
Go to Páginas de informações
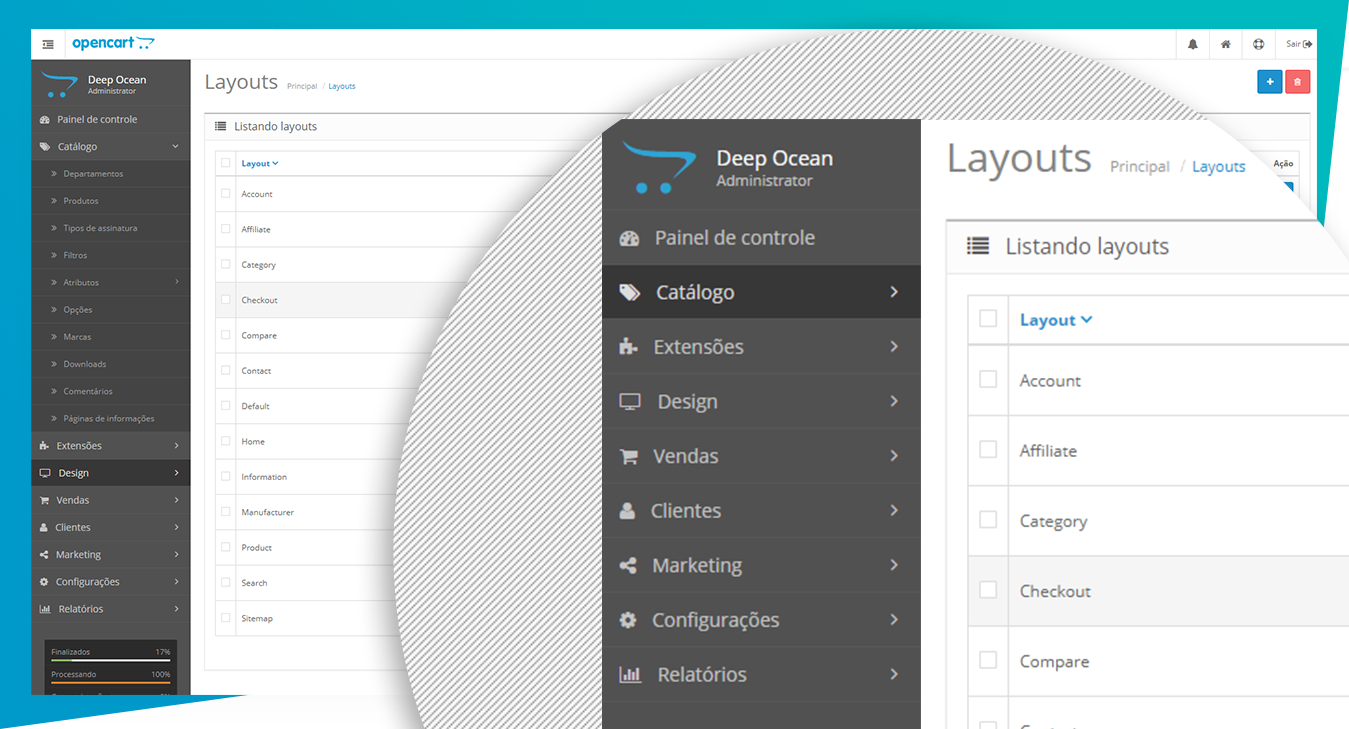(x=108, y=418)
